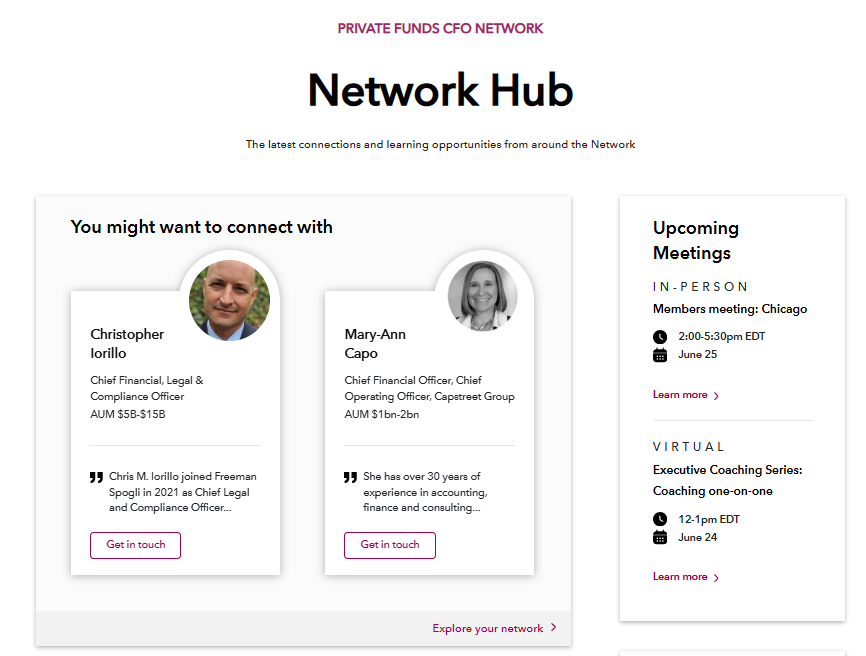Click the clock icon beside 12-1pm EDT
Screen dimensions: 866x656
click(660, 519)
